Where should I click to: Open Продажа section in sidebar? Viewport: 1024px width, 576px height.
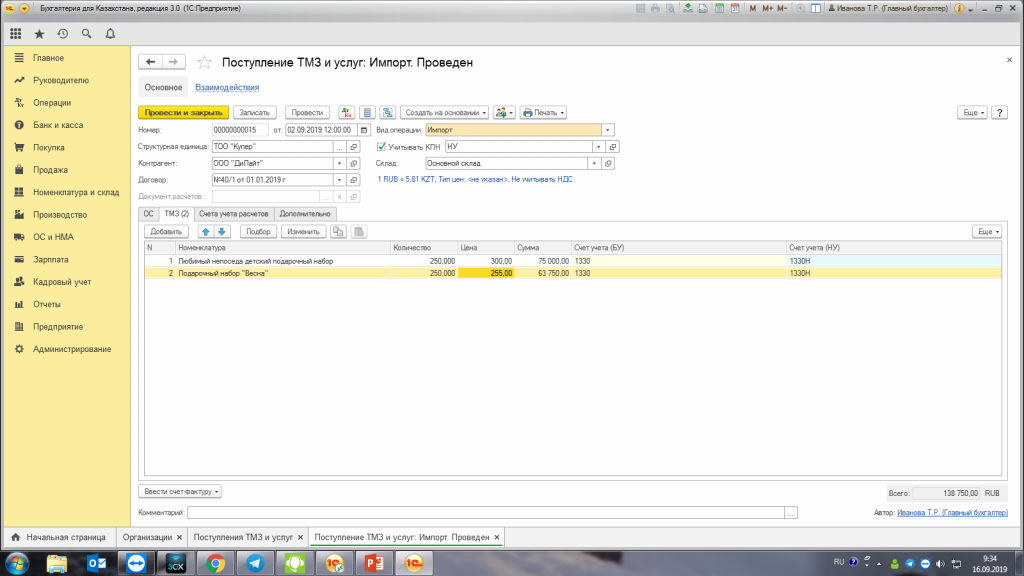coord(50,170)
